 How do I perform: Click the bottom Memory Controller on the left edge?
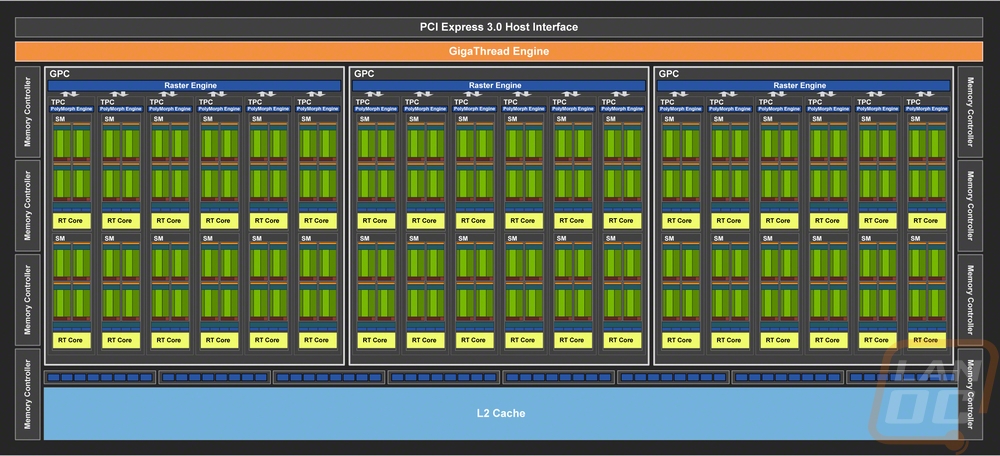coord(27,394)
